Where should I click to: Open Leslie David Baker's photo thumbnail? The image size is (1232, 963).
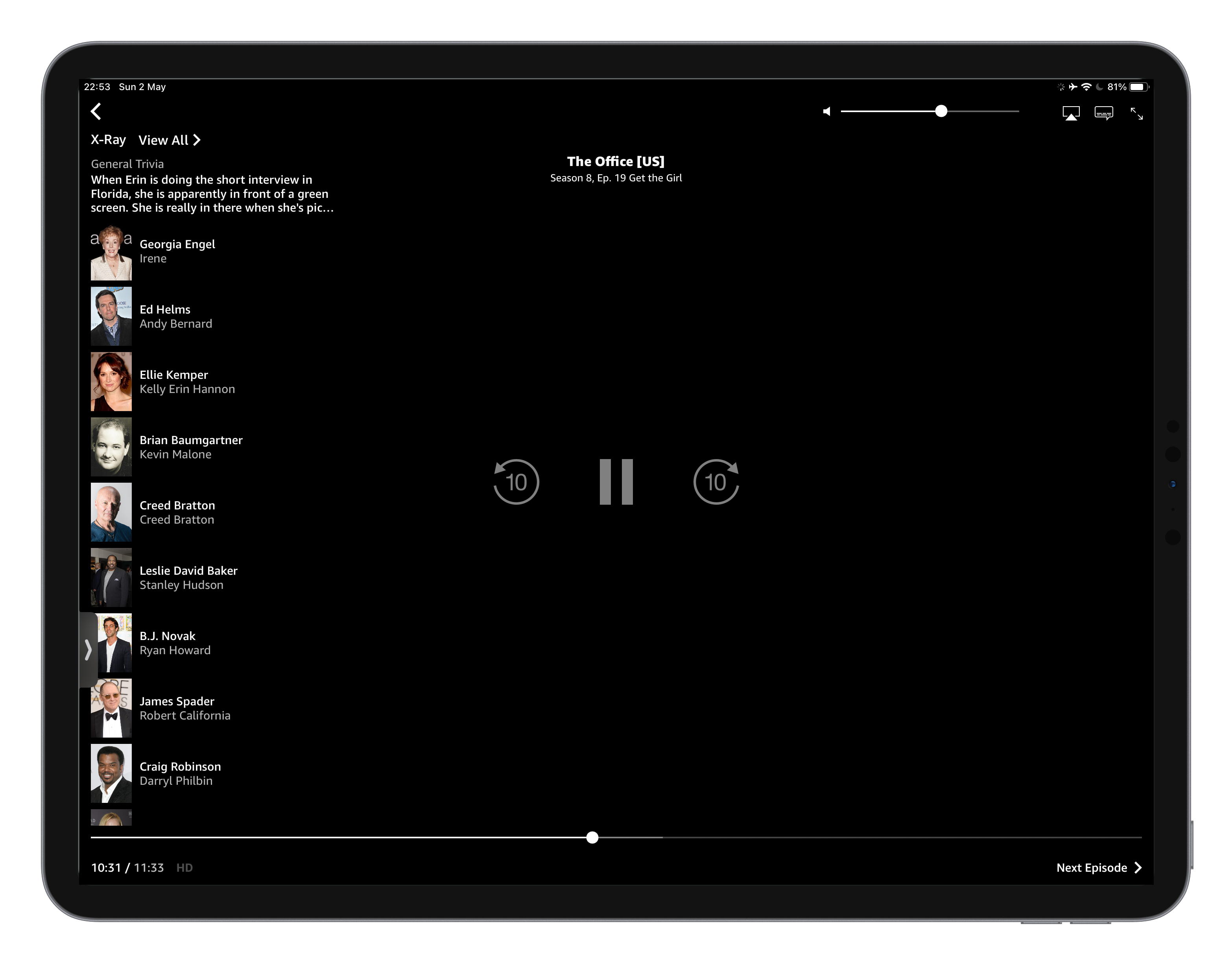(x=111, y=577)
